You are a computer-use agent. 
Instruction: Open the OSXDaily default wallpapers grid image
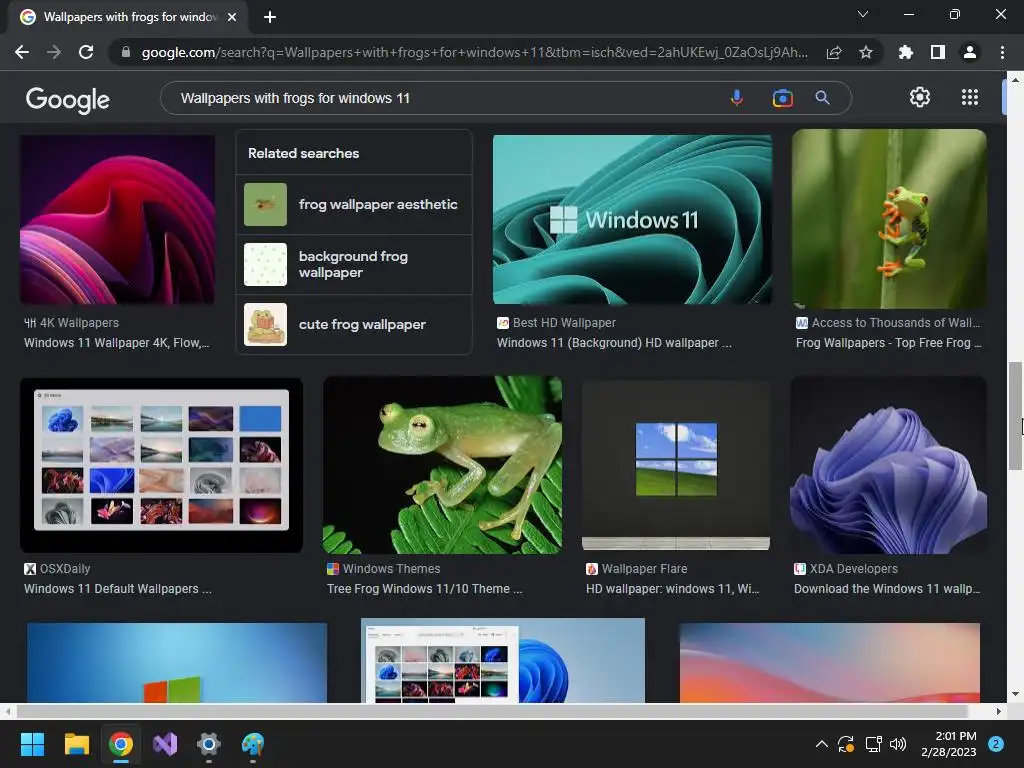click(x=161, y=465)
